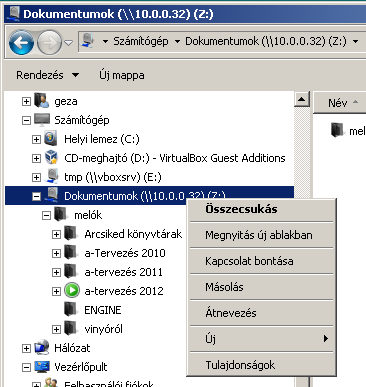
Task: Click the Back navigation arrow button
Action: [x=21, y=42]
